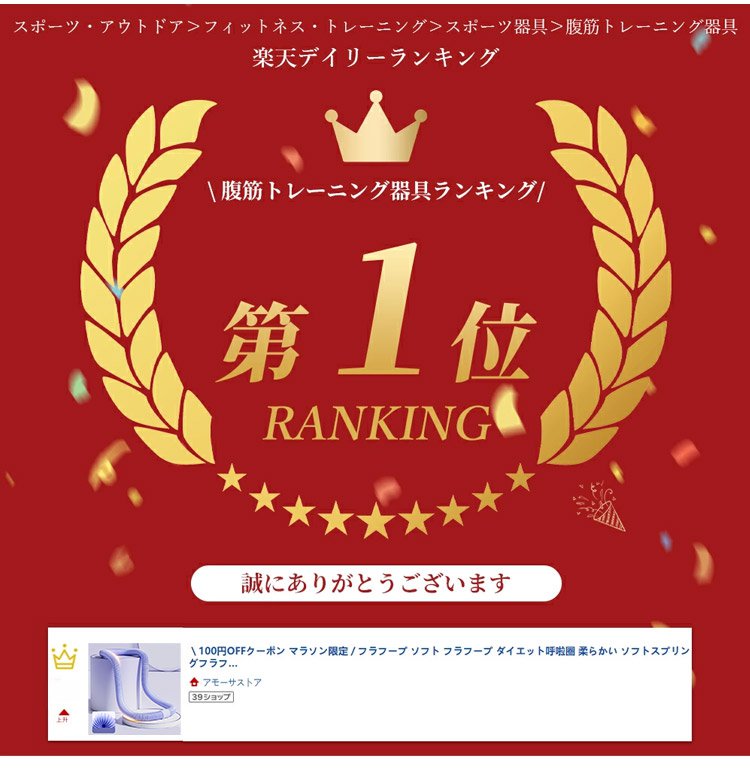Open the フィットネス・トレーニング breadcrumb

pyautogui.click(x=314, y=26)
